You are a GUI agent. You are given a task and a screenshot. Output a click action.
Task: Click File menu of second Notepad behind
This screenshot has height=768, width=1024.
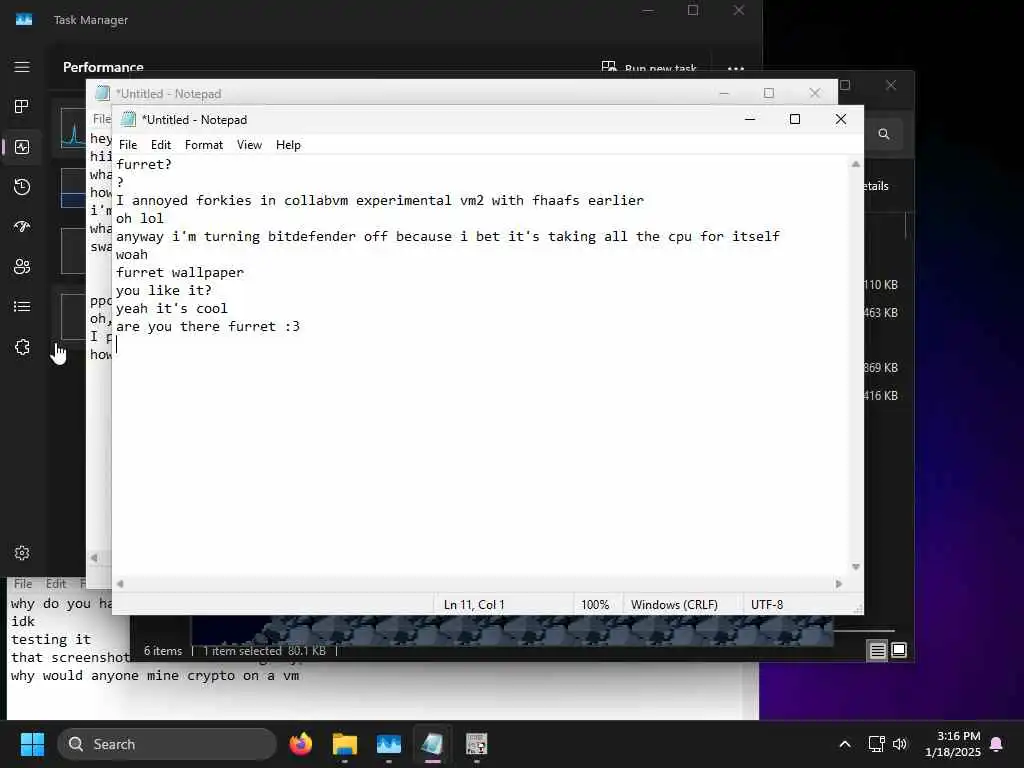tap(101, 119)
